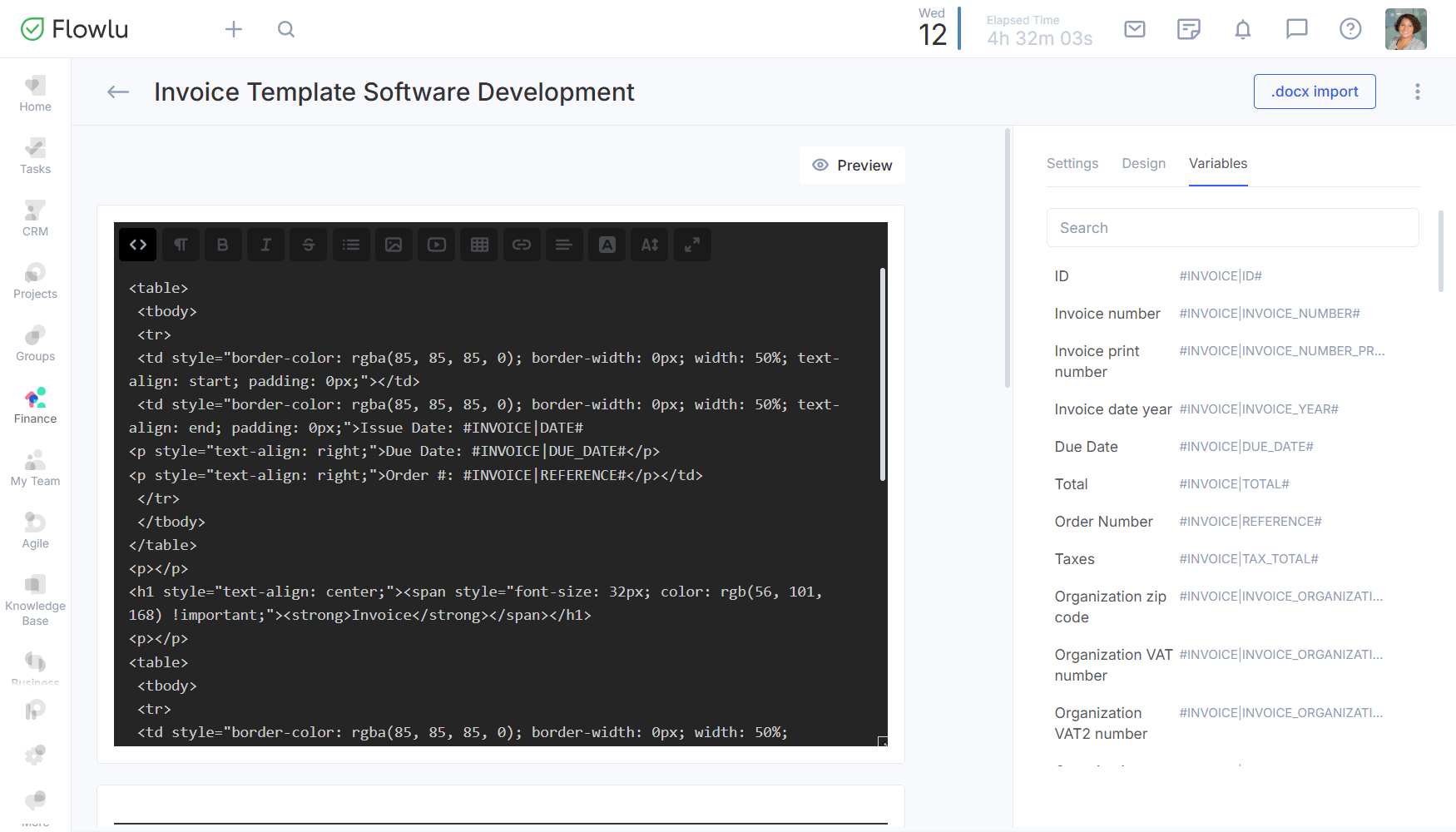Toggle the HTML code view button
The image size is (1456, 832).
click(138, 245)
